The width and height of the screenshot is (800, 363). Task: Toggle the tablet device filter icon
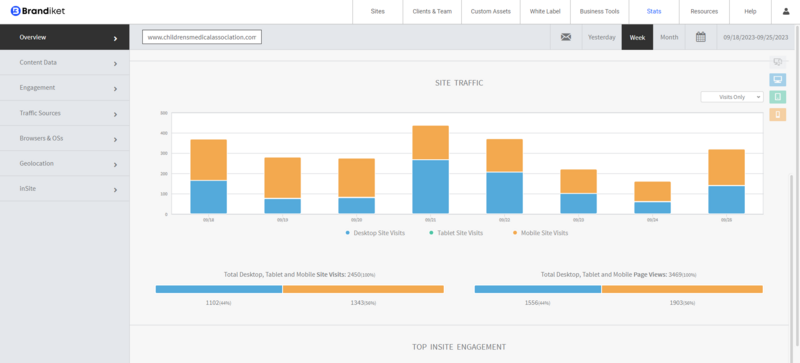(x=778, y=97)
